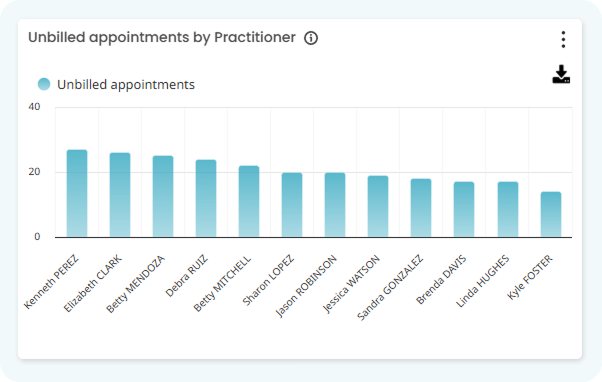Select the Betty MITCHELL bar

tap(249, 201)
